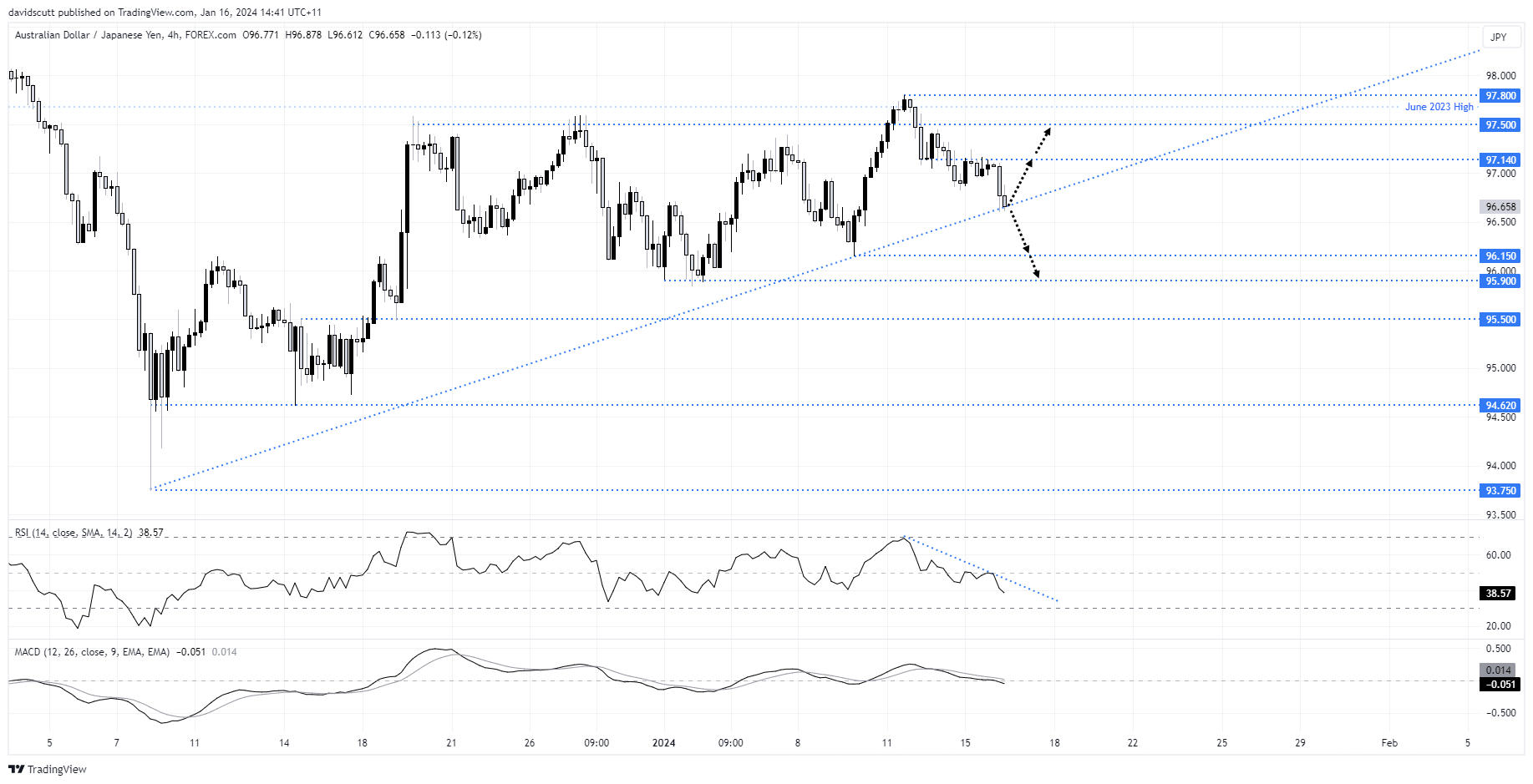Viewport: 1533px width, 784px height.
Task: Click the Feb label on time axis
Action: tap(1389, 743)
